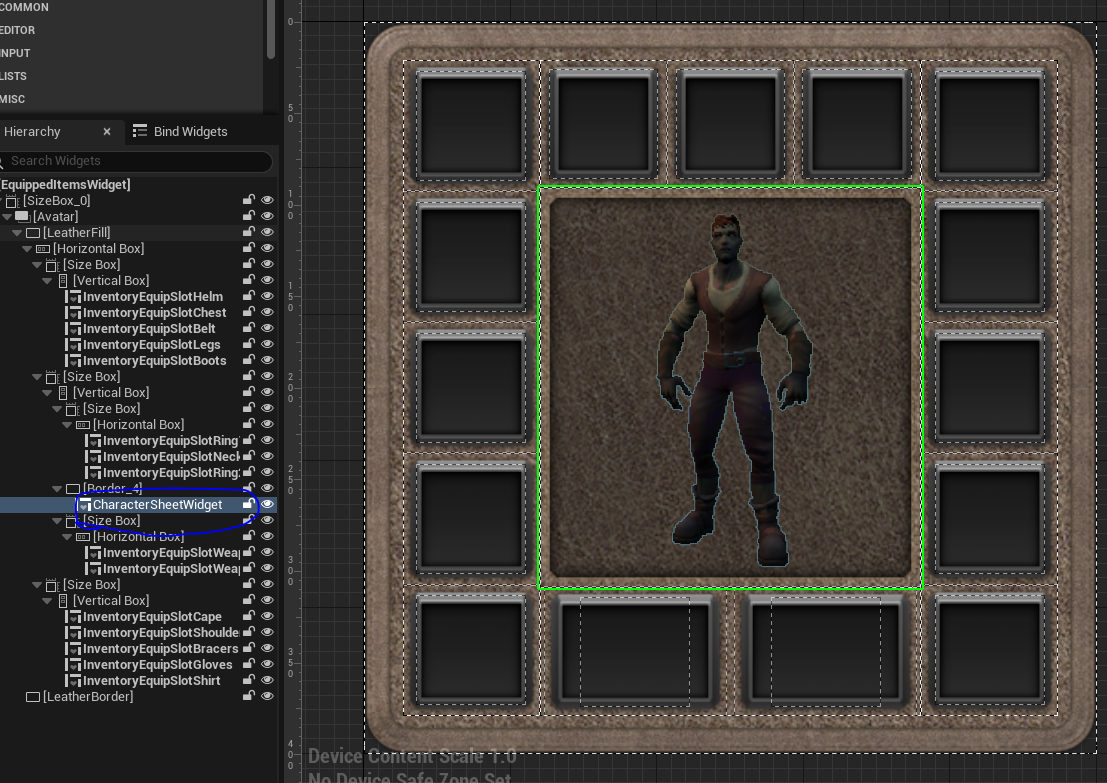Hide the InventoryEquipSlotCape widget

tap(268, 616)
